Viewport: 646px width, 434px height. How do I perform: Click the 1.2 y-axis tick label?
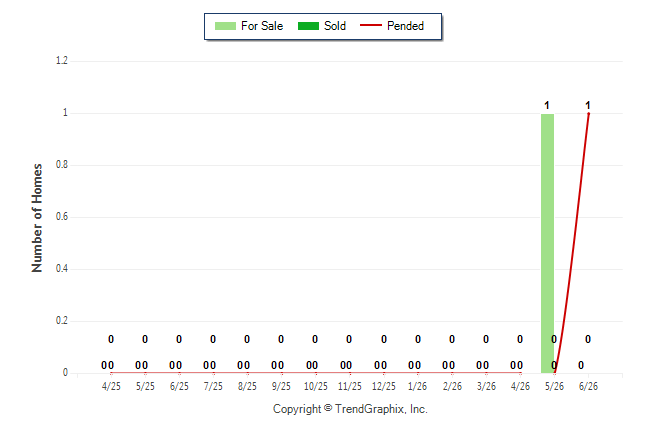tap(62, 61)
